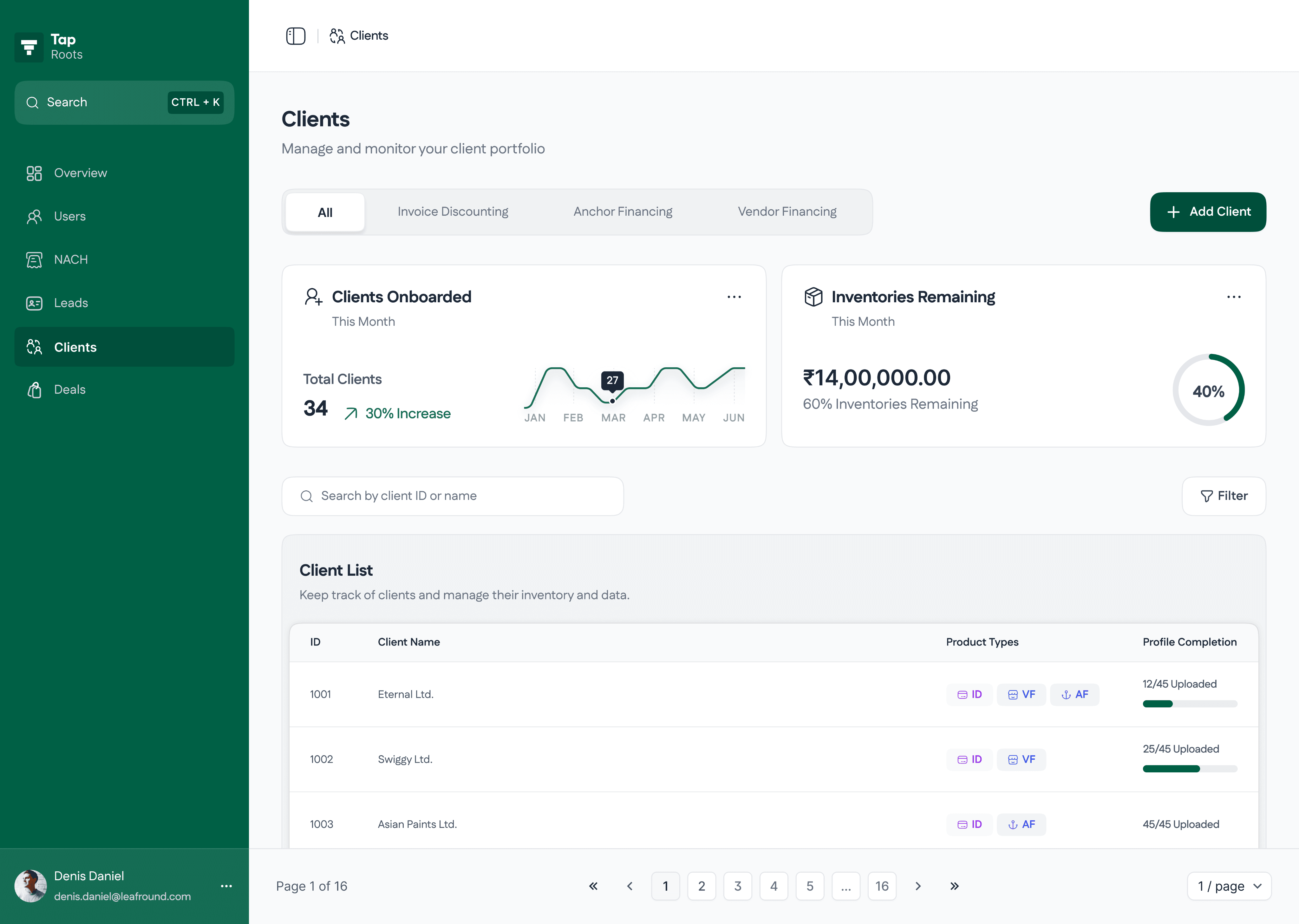Focus the client ID or name search field
Viewport: 1299px width, 924px height.
pyautogui.click(x=453, y=496)
